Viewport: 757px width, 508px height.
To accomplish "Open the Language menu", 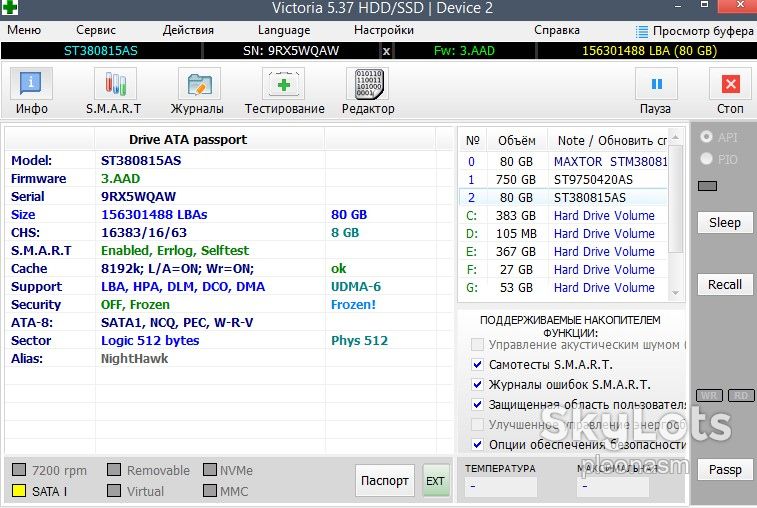I will tap(284, 30).
